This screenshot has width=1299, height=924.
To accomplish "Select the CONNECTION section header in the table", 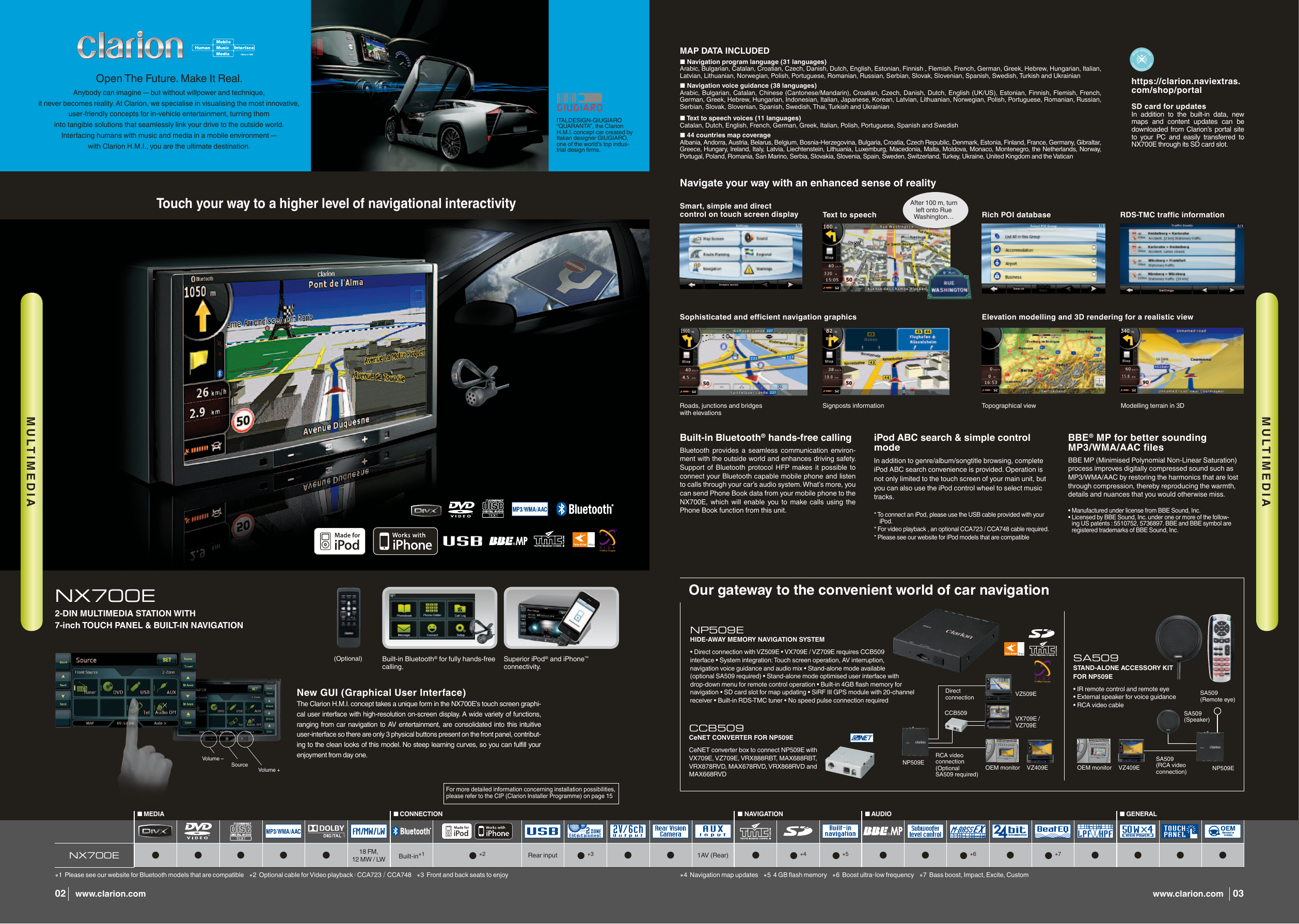I will click(418, 814).
